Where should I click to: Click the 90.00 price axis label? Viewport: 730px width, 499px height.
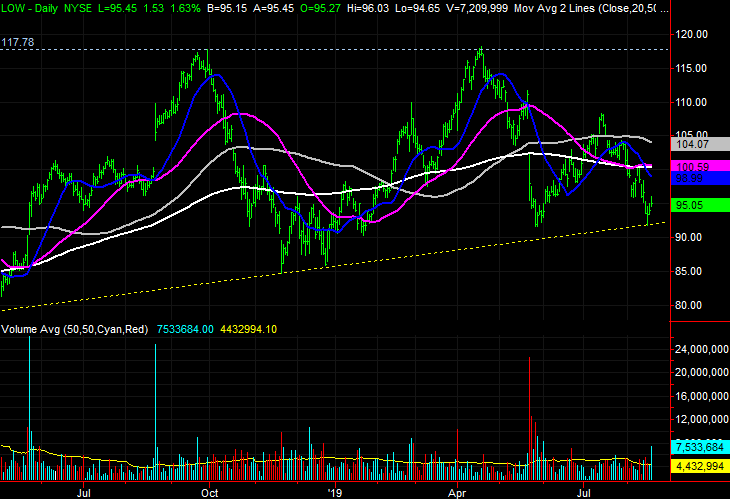click(x=691, y=237)
